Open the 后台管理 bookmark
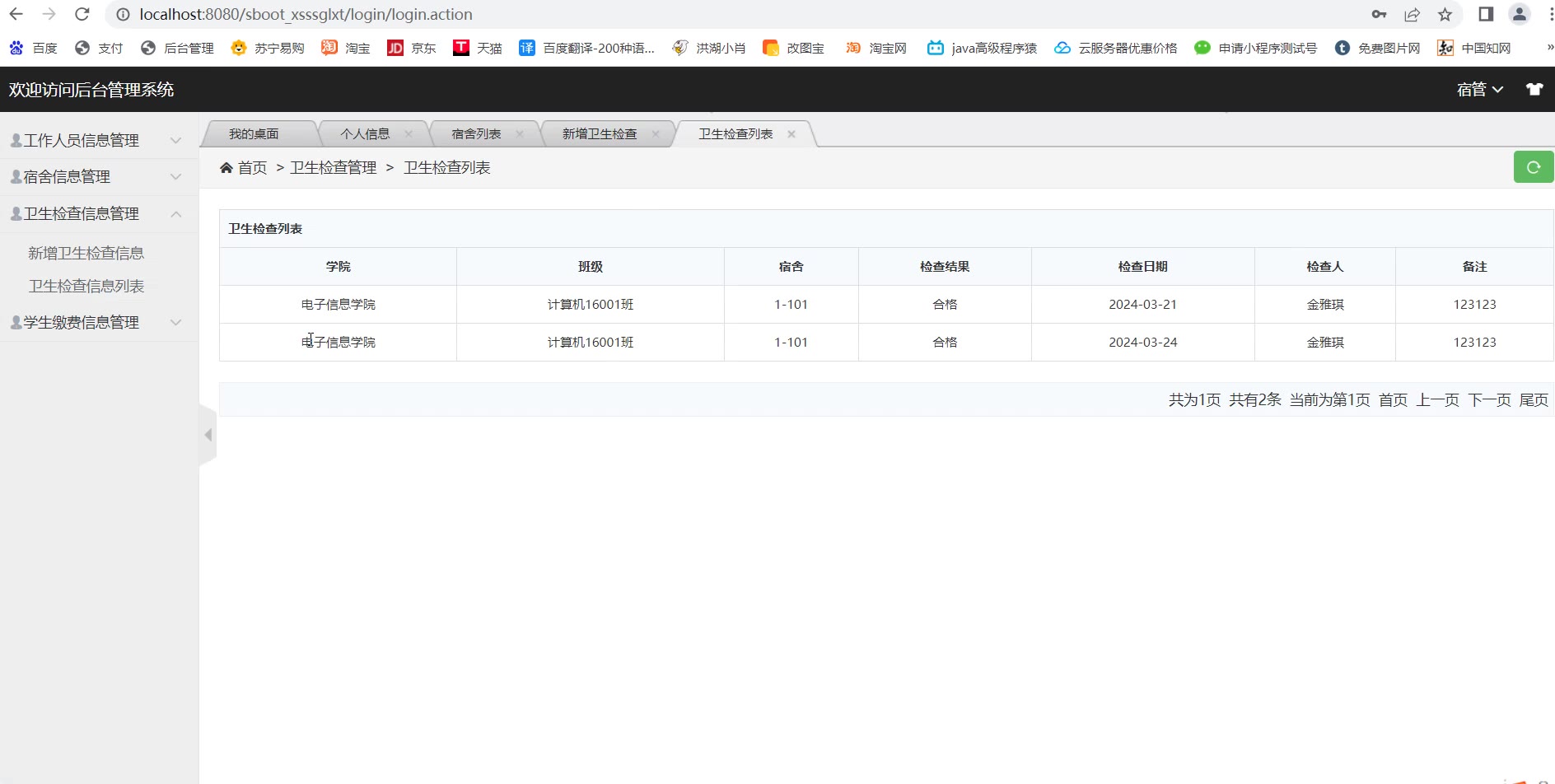The width and height of the screenshot is (1555, 784). coord(177,48)
